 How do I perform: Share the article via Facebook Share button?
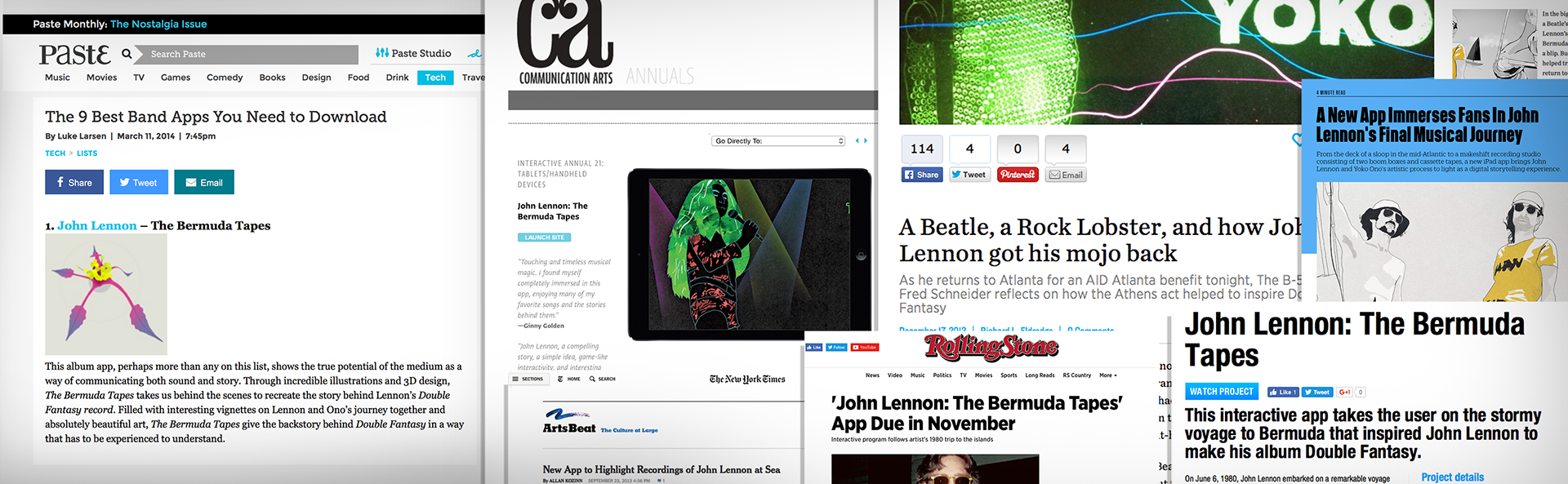point(74,182)
